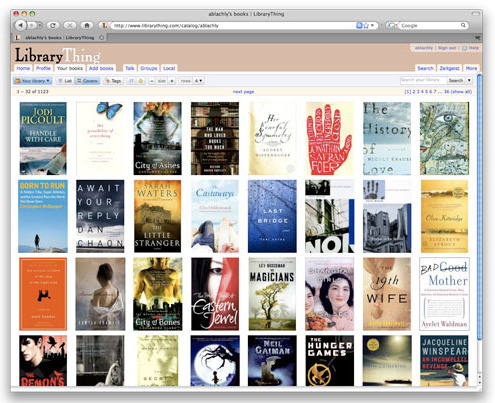Image resolution: width=495 pixels, height=403 pixels.
Task: Open the Groups tab
Action: click(x=149, y=68)
